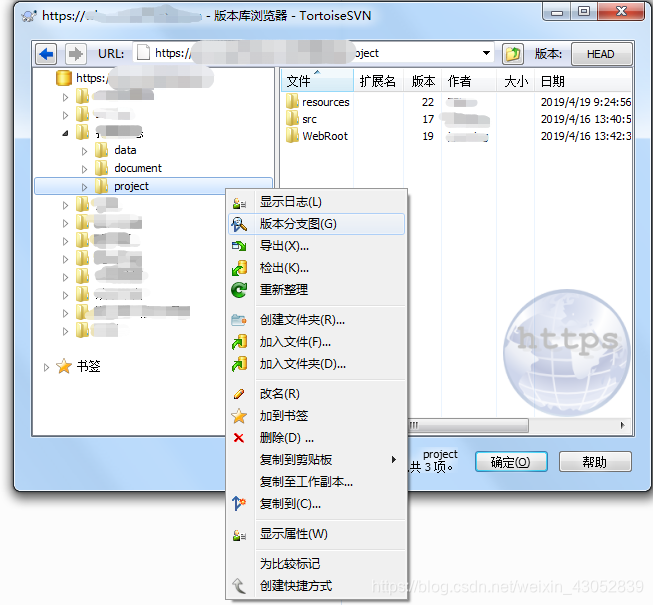Click the horizontal scrollbar right arrow
Viewport: 653px width, 605px height.
click(623, 426)
